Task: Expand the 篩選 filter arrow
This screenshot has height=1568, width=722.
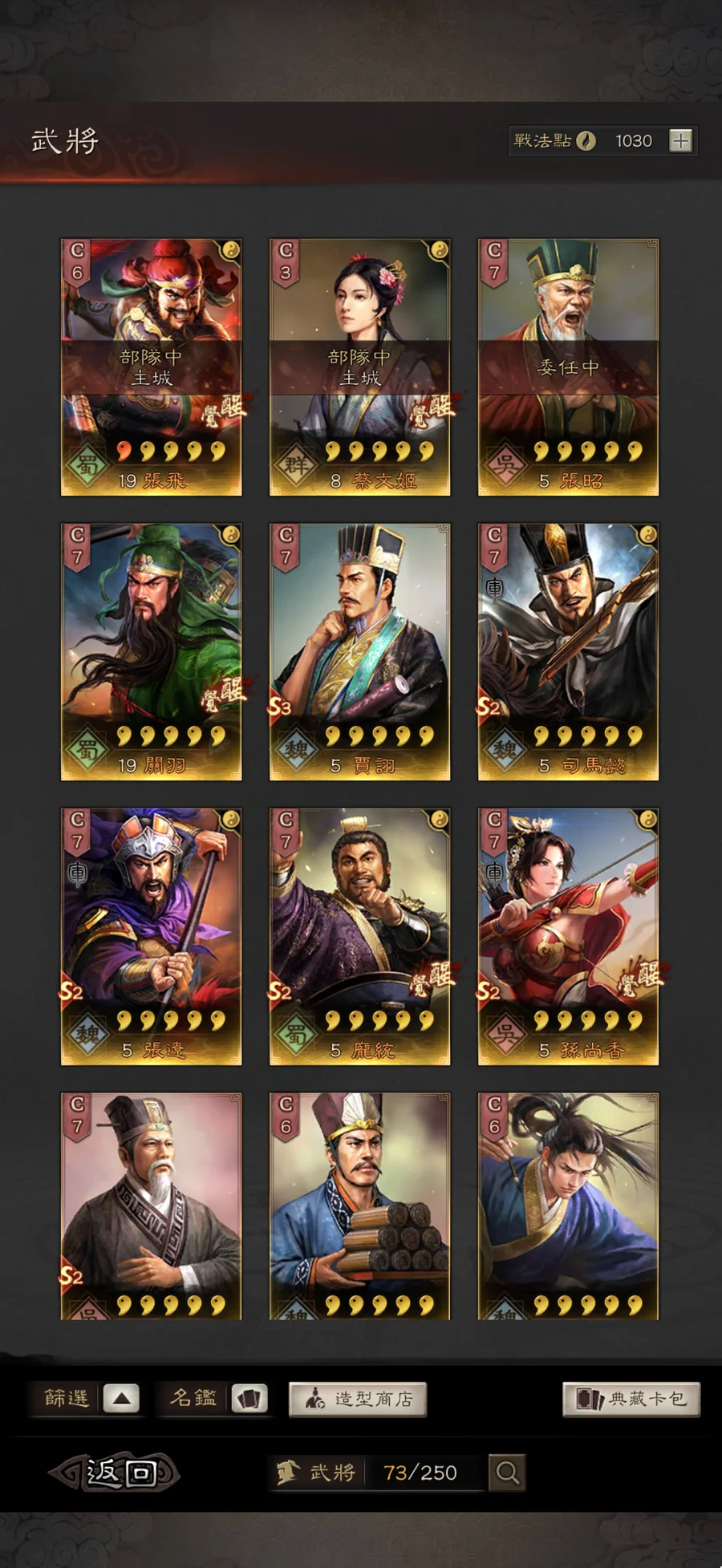Action: tap(121, 1400)
